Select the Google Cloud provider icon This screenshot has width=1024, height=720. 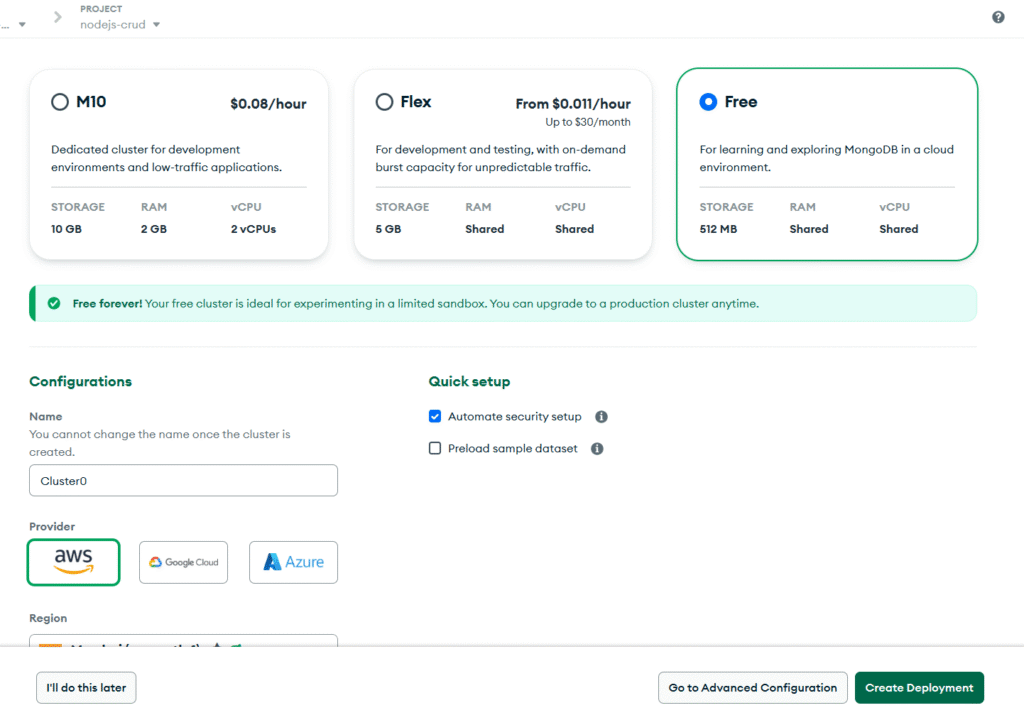click(x=183, y=562)
